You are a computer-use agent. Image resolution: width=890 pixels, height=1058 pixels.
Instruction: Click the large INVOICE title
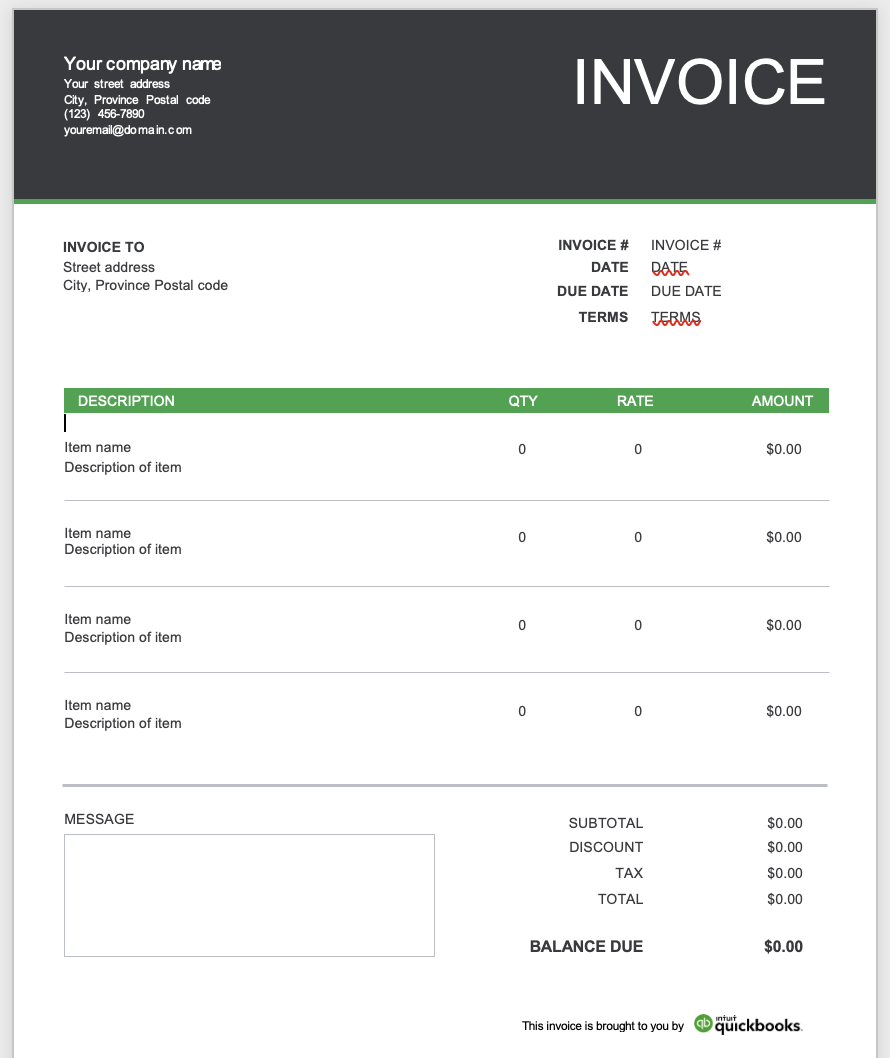(x=699, y=82)
